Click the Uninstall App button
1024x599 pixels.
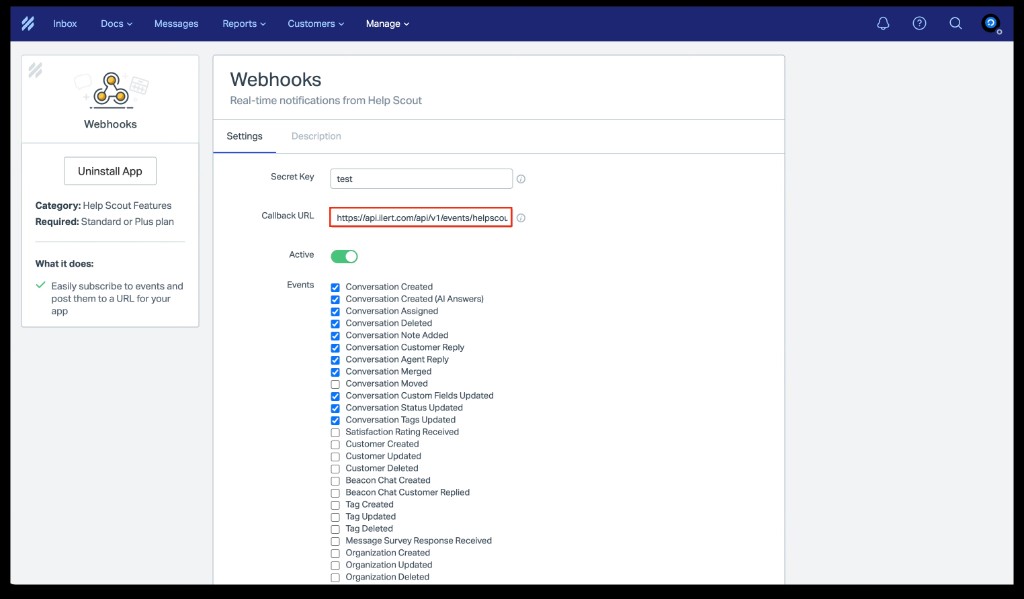coord(110,171)
